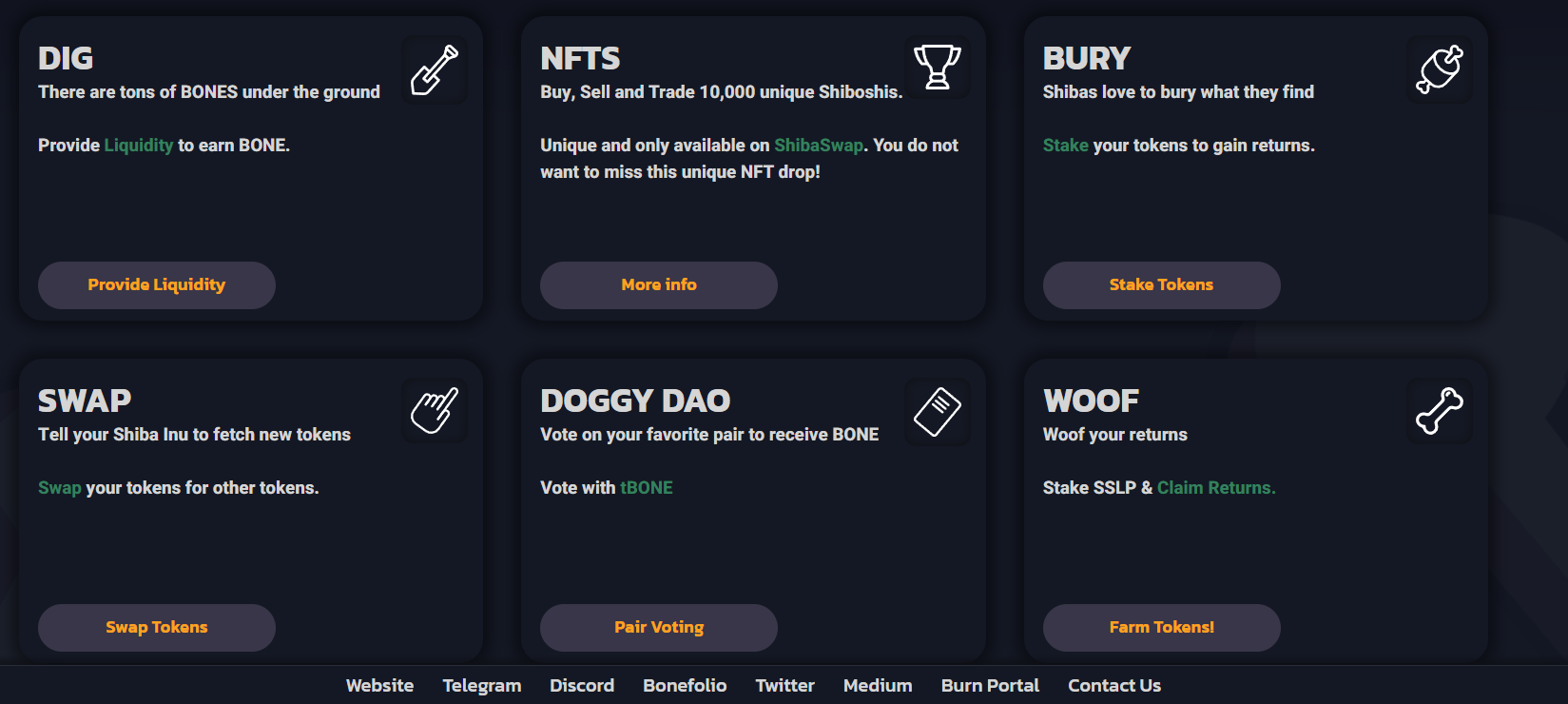
Task: Click the tBONE link
Action: coord(647,488)
